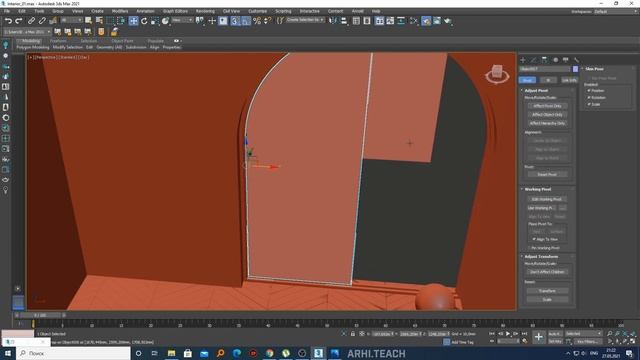Click Mirror tool icon
Viewport: 640px width, 360px height.
[333, 21]
